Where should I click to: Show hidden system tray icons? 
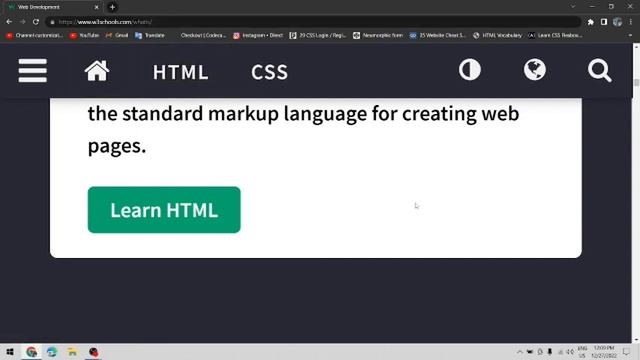[x=520, y=352]
